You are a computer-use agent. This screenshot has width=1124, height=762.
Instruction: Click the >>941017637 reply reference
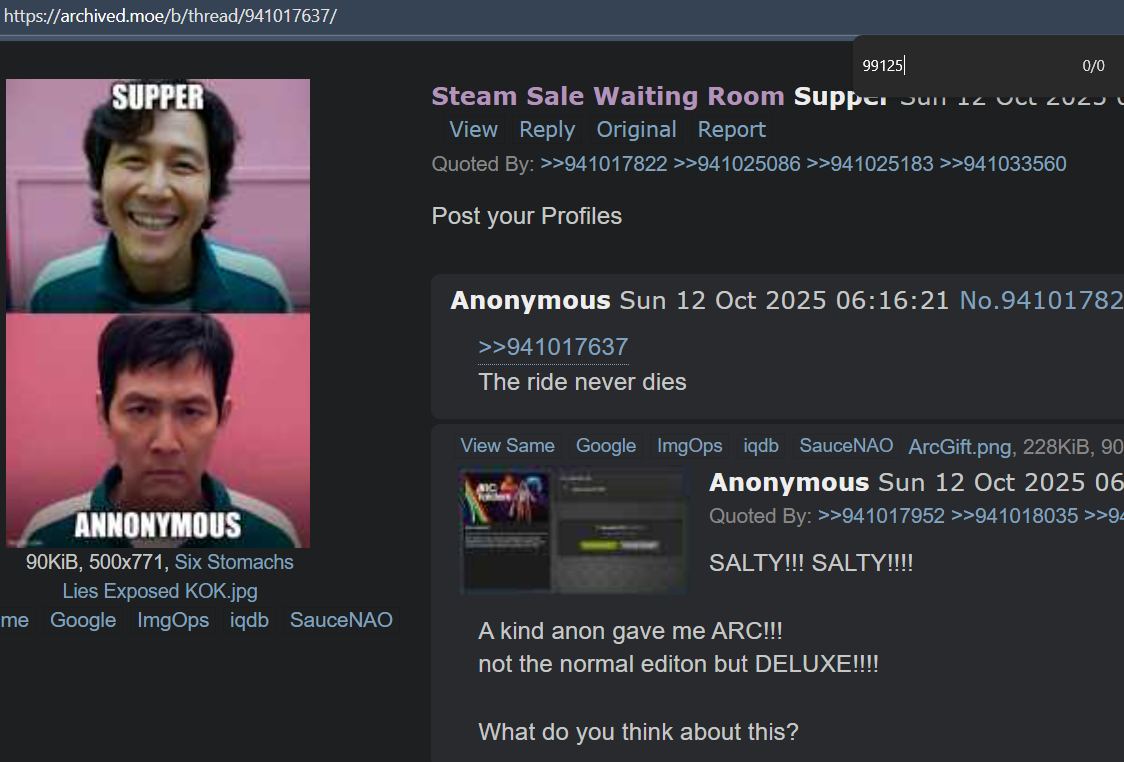(x=553, y=347)
